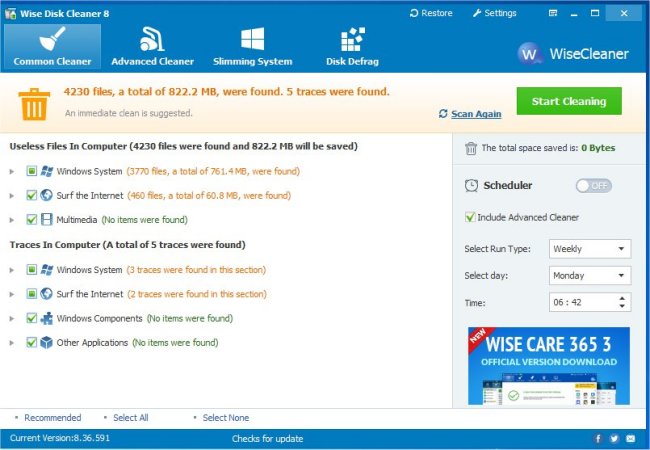Click the Current Version:8.36.591 text

click(60, 438)
